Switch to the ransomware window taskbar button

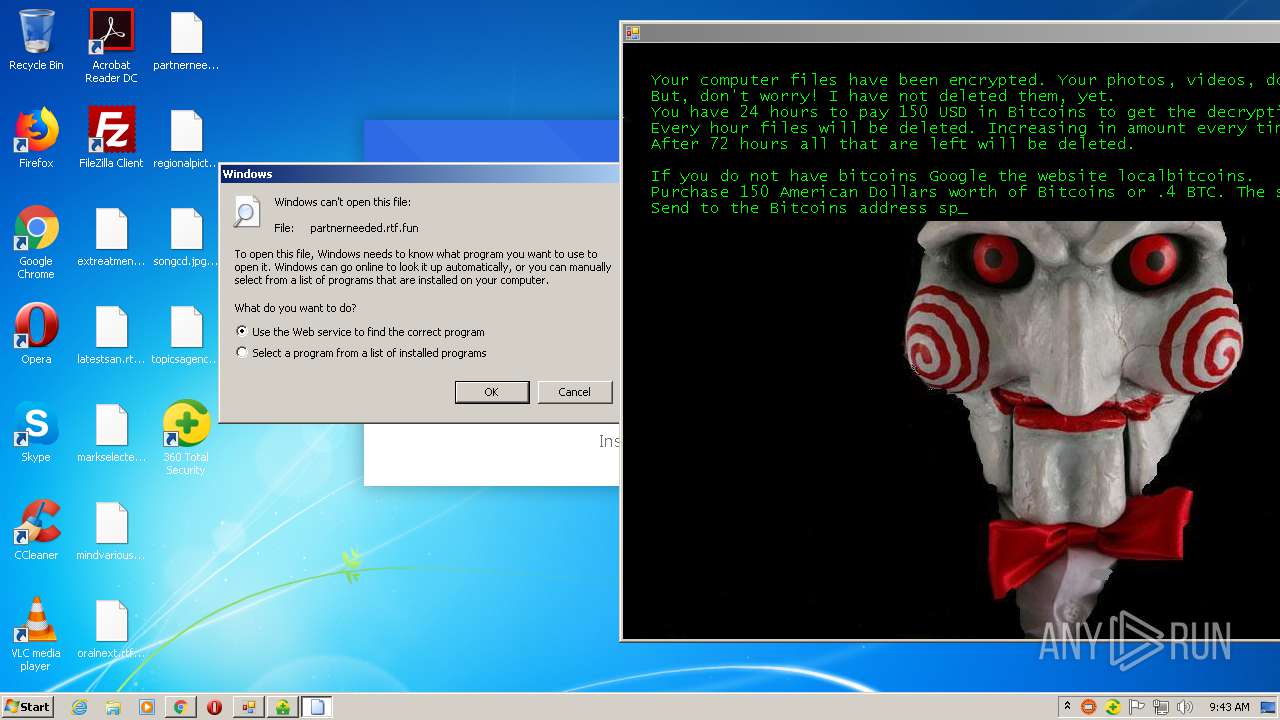249,707
